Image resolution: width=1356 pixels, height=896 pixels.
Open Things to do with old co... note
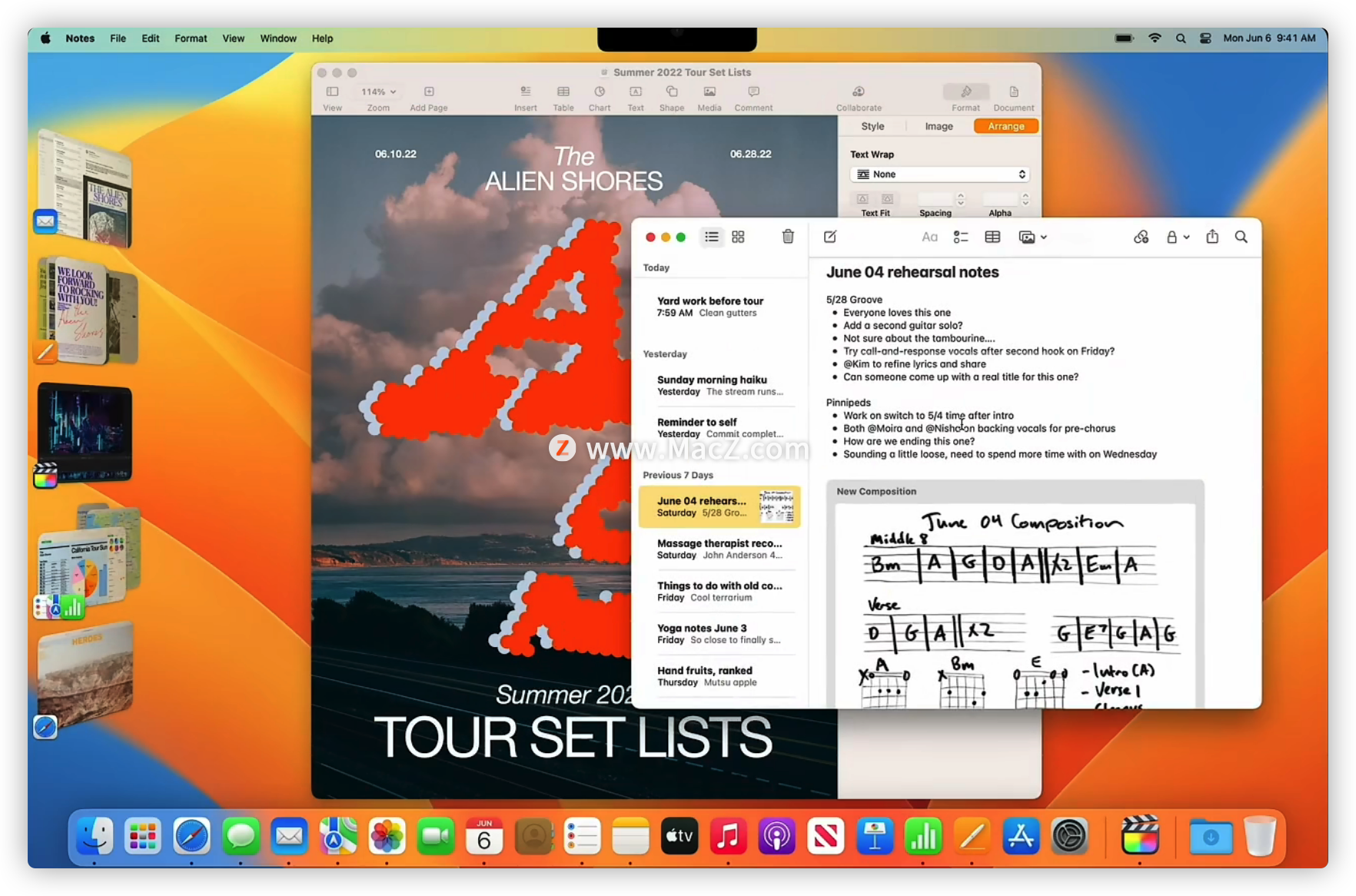point(720,591)
